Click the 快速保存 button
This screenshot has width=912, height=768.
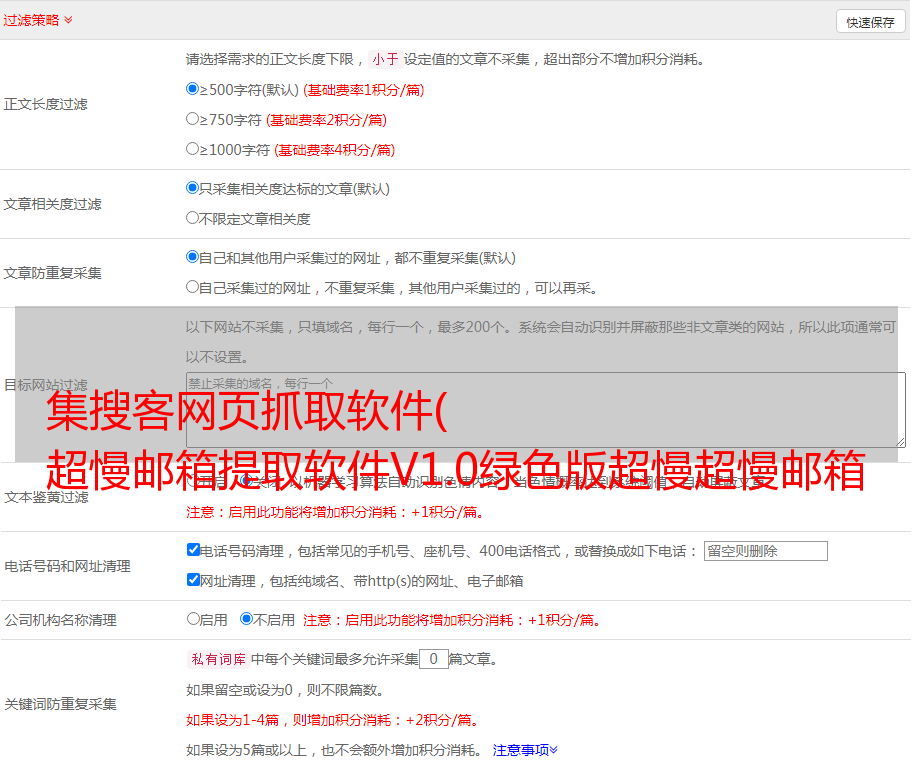tap(870, 22)
